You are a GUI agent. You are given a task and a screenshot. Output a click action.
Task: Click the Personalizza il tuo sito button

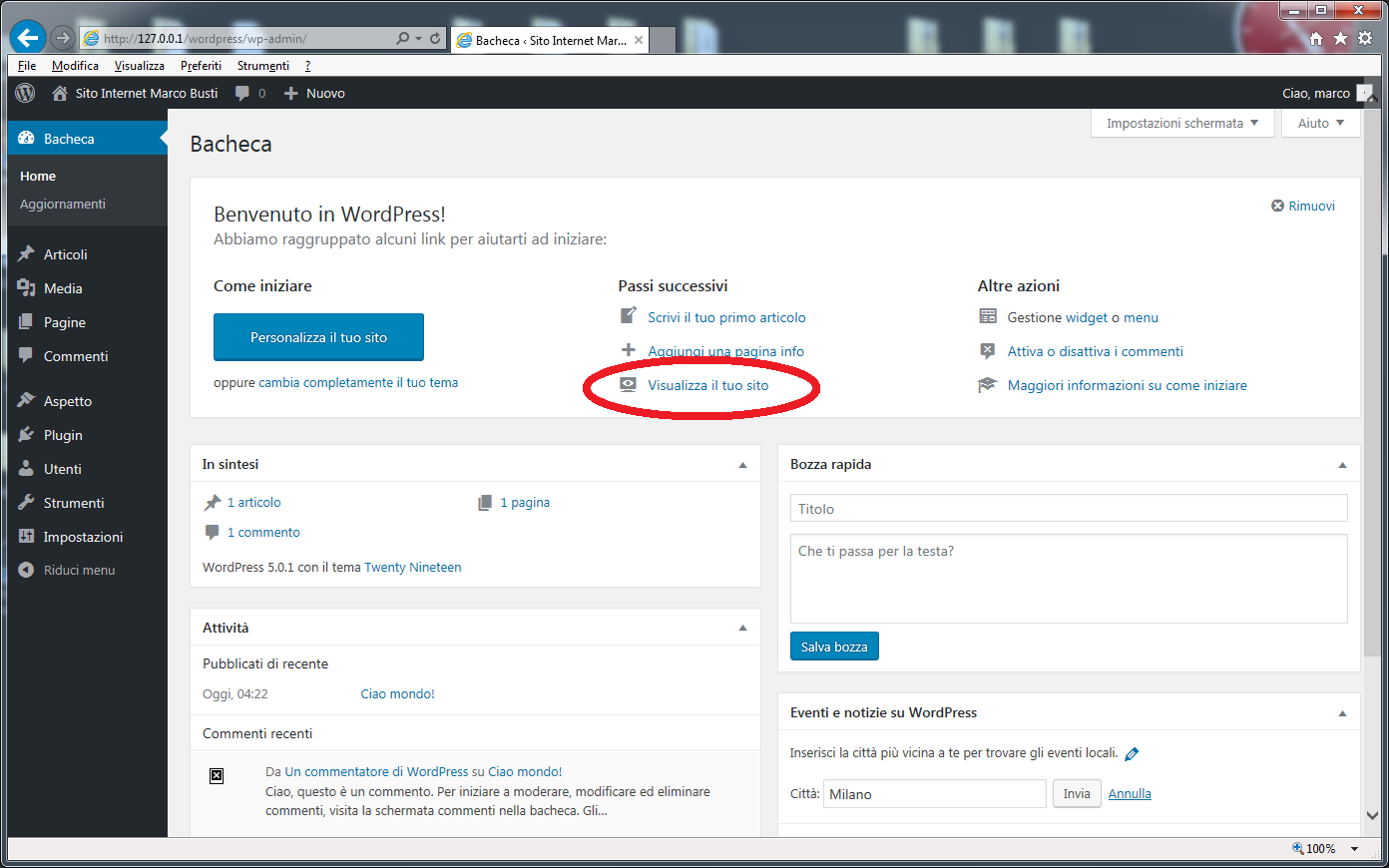(x=318, y=337)
